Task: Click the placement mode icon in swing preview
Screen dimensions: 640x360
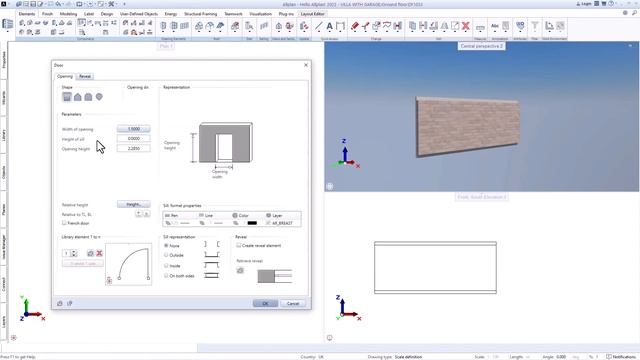Action: 109,281
